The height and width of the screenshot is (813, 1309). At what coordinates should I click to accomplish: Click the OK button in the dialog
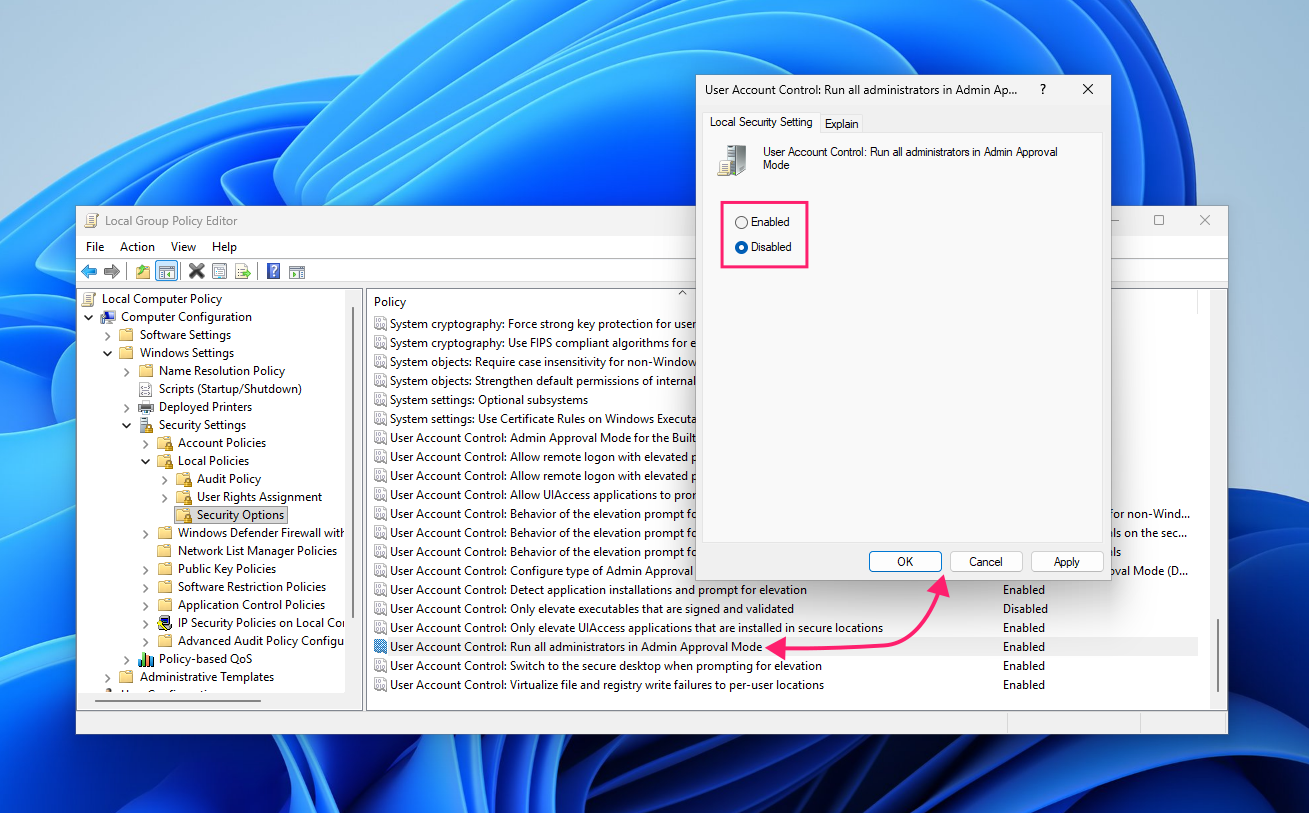(x=905, y=562)
